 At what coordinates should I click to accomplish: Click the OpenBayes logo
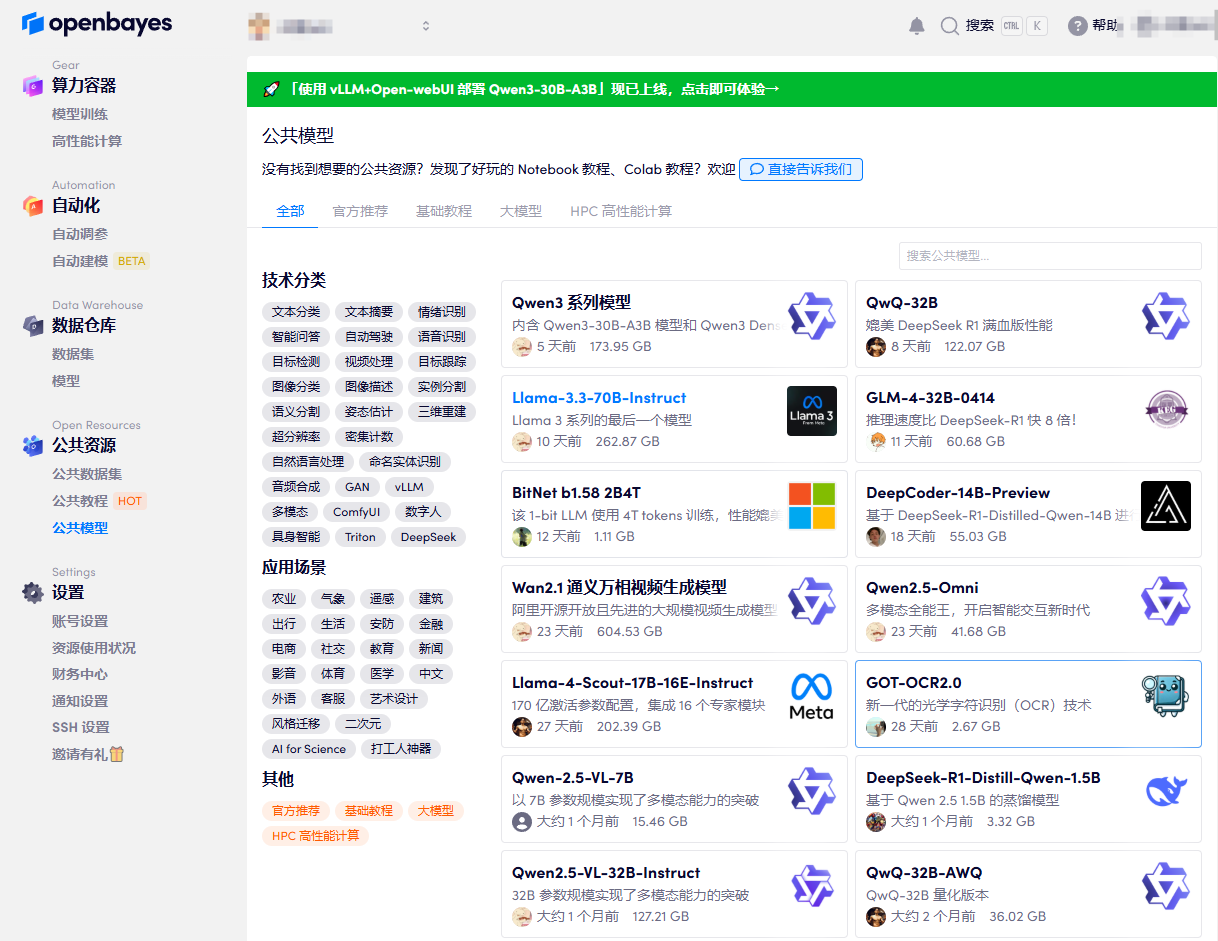(96, 23)
